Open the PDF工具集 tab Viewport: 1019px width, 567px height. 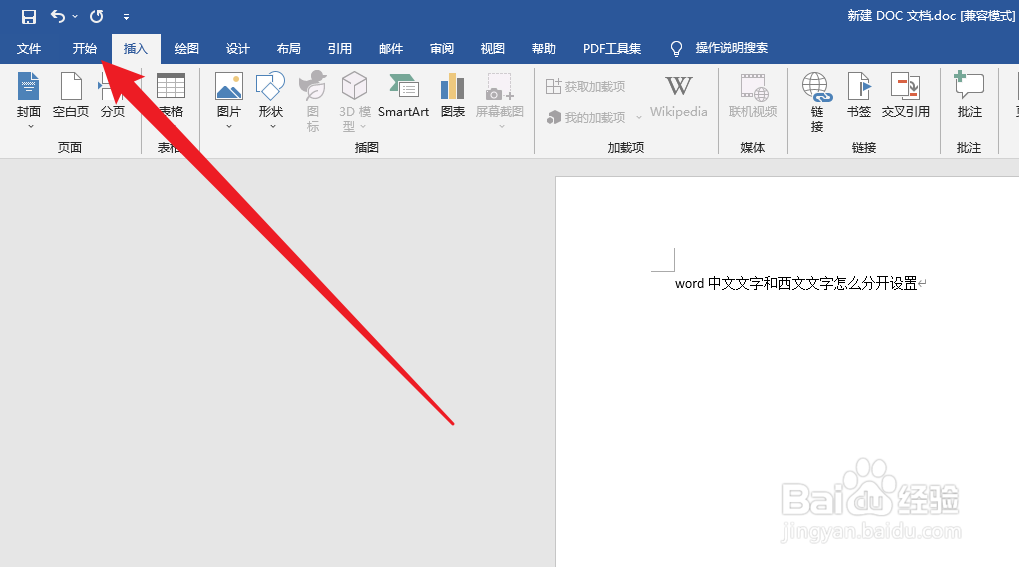[x=612, y=49]
